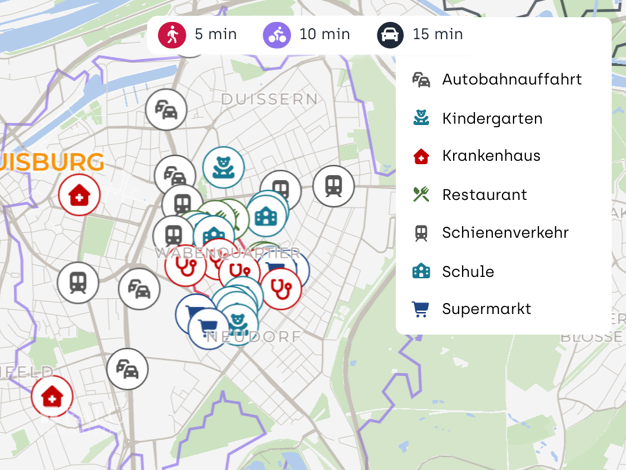Open the southernmost motorway access marker
This screenshot has height=470, width=626.
pos(127,369)
